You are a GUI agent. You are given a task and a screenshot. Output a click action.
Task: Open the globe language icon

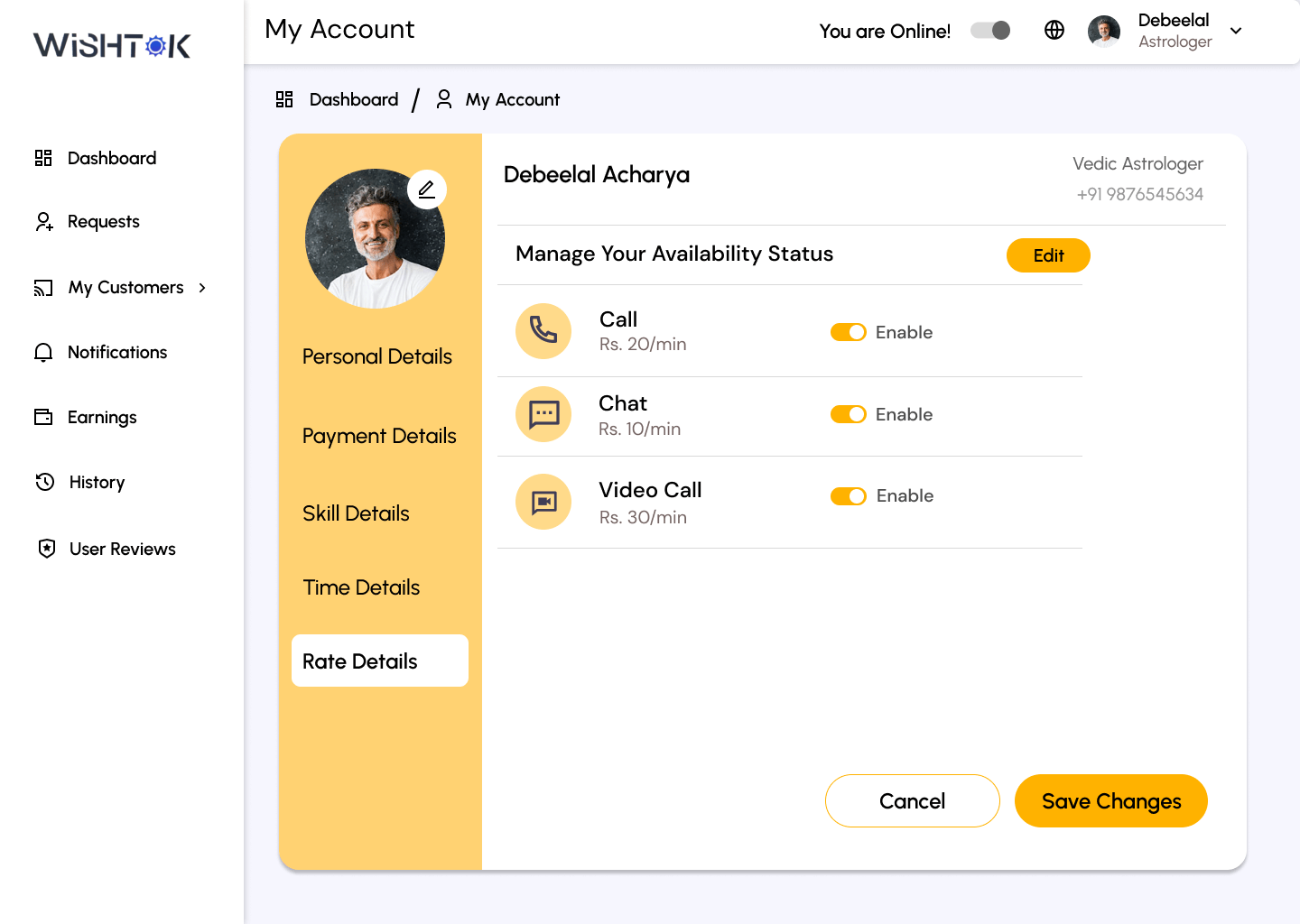click(1054, 30)
